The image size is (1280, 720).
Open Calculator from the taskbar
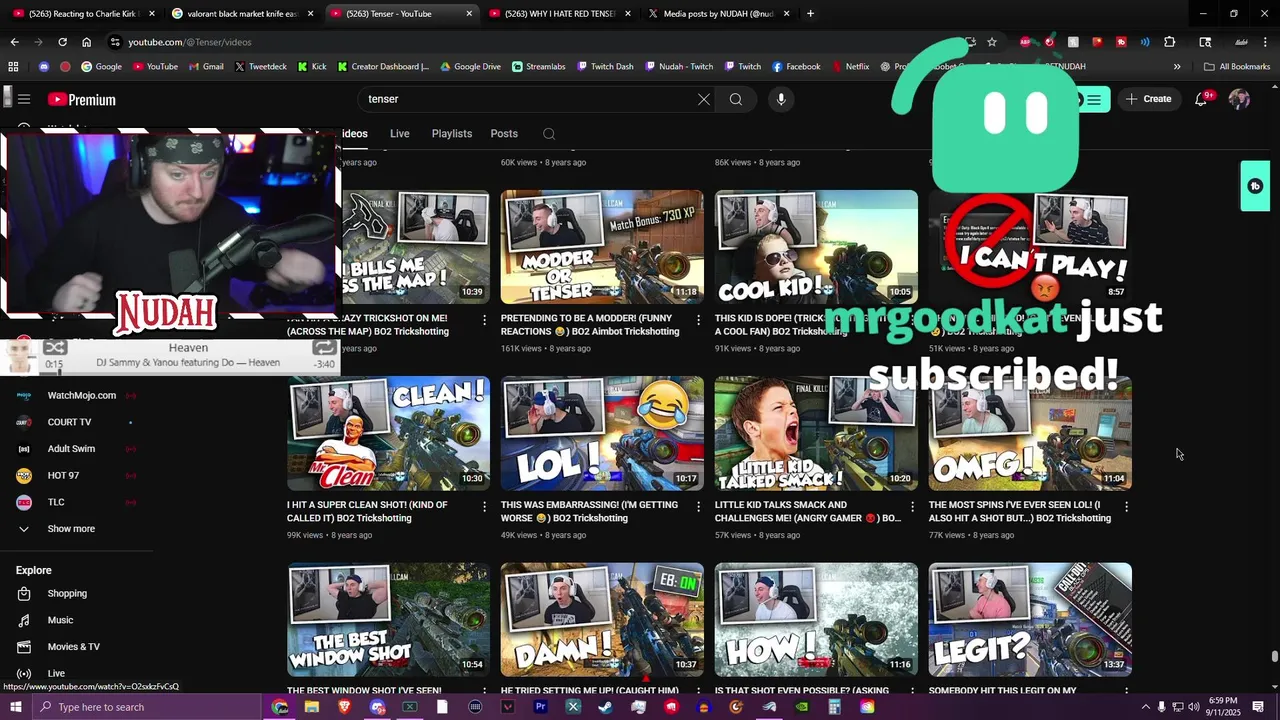tap(834, 707)
